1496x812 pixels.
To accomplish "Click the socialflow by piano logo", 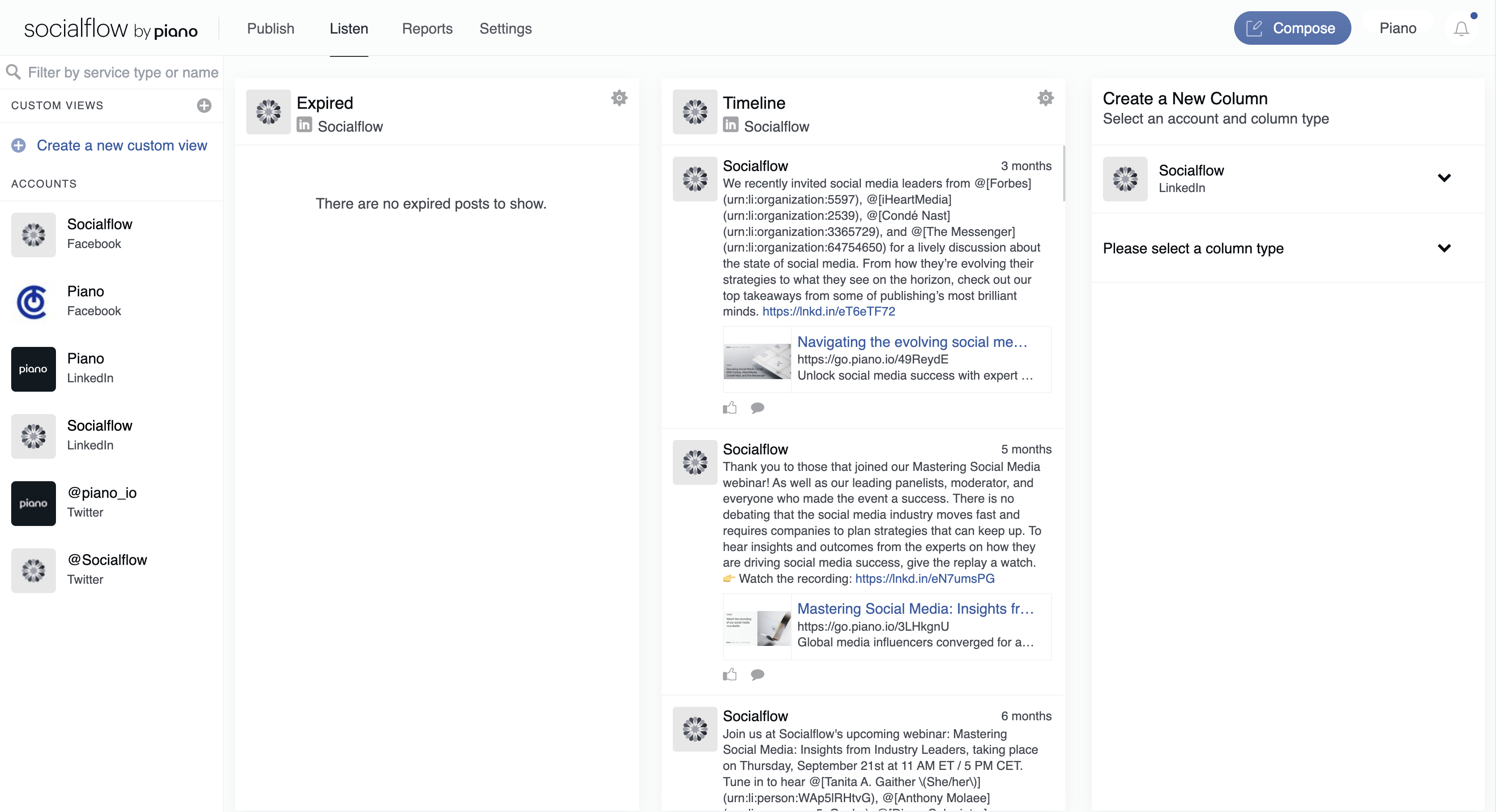I will [110, 29].
